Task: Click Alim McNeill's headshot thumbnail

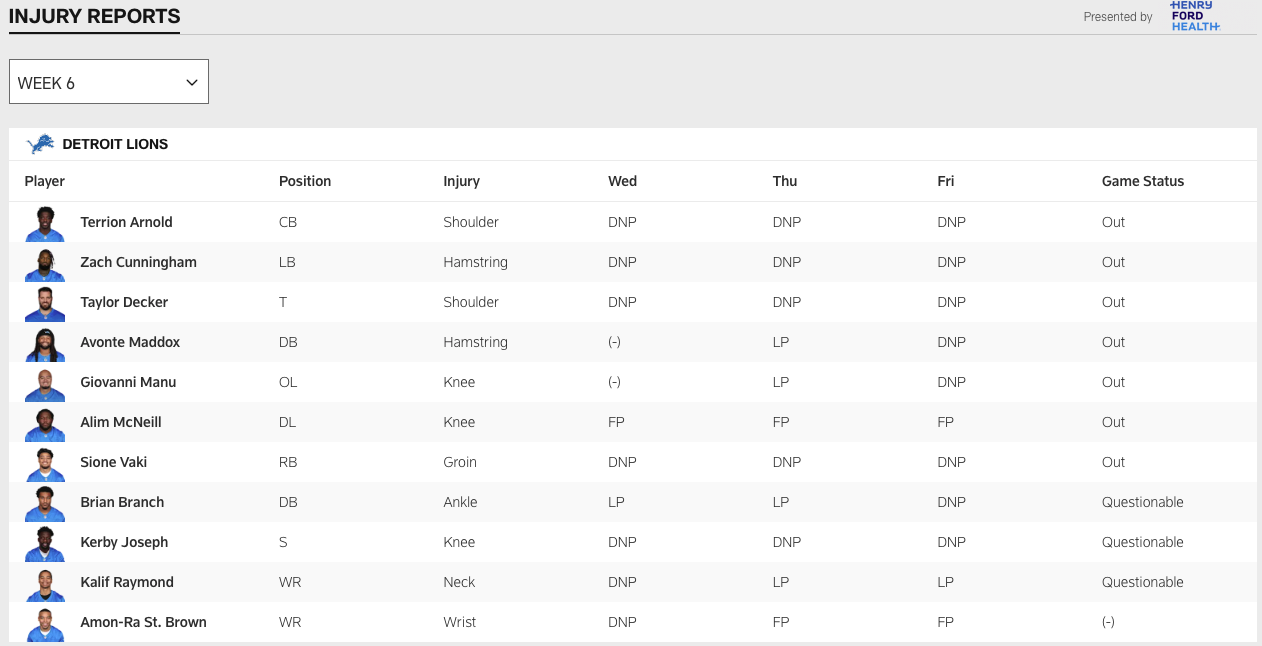Action: click(x=44, y=423)
